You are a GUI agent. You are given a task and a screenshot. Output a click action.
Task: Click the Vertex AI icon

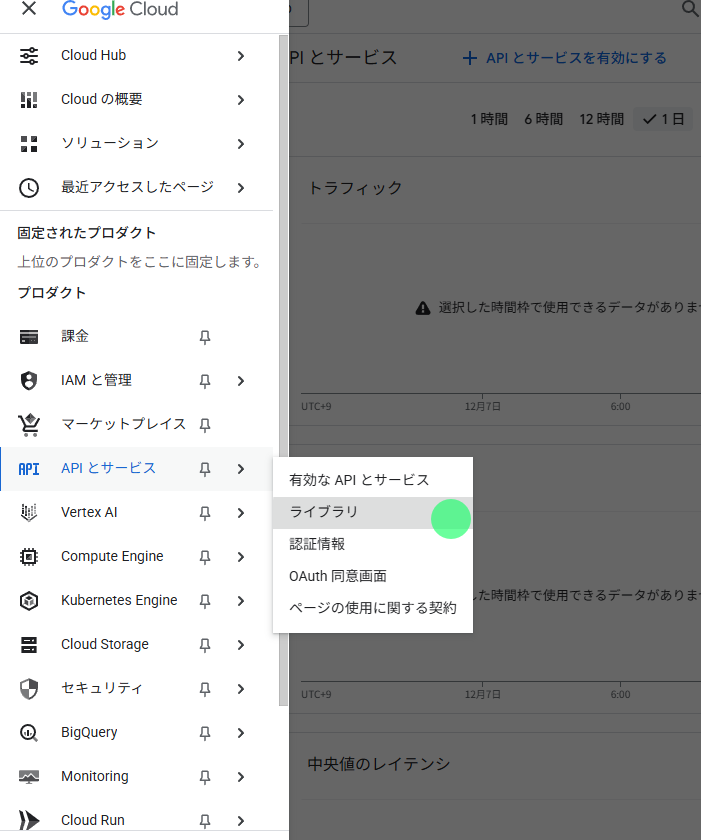coord(29,513)
